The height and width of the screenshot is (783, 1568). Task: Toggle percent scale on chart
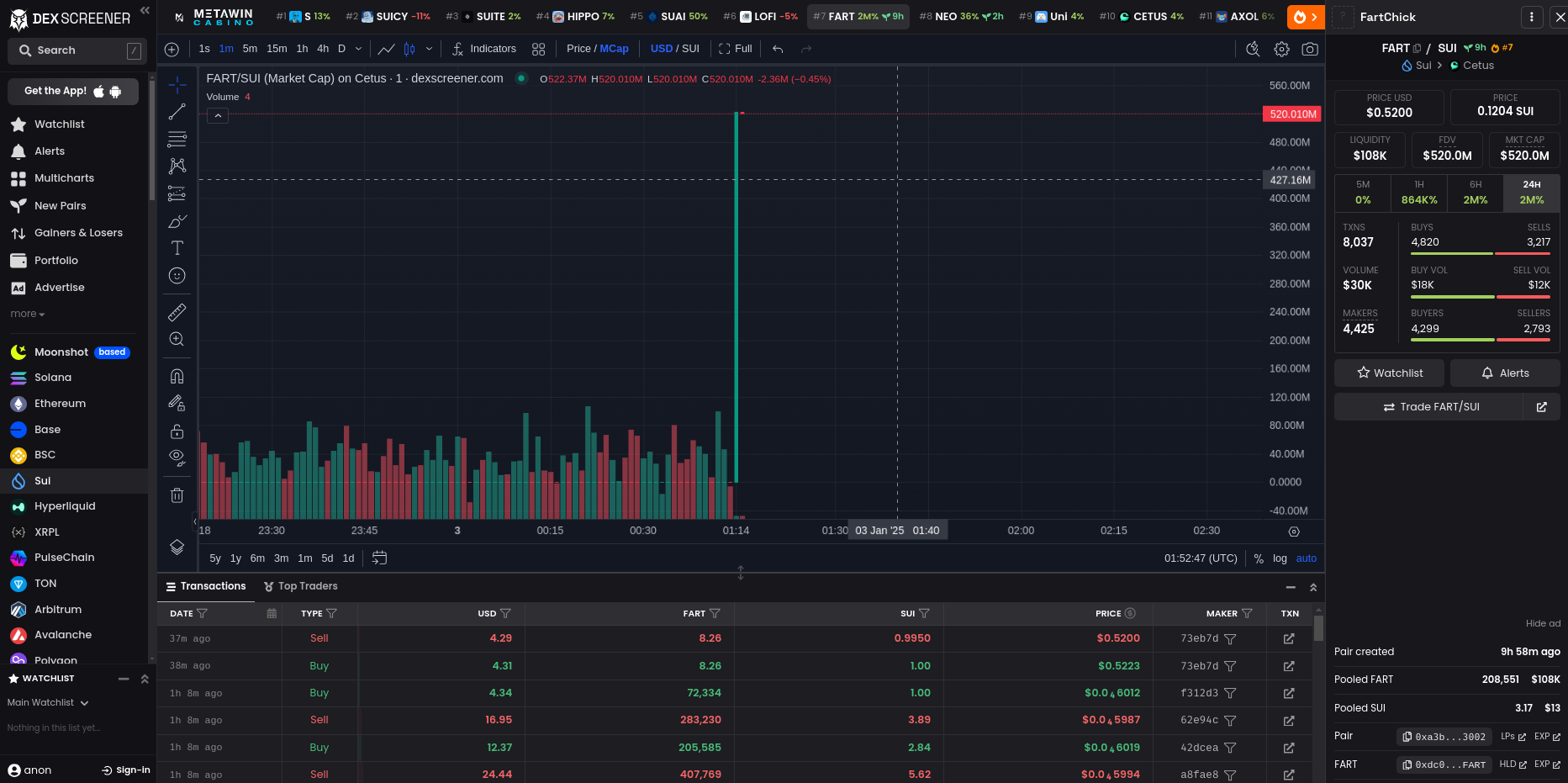(1259, 558)
